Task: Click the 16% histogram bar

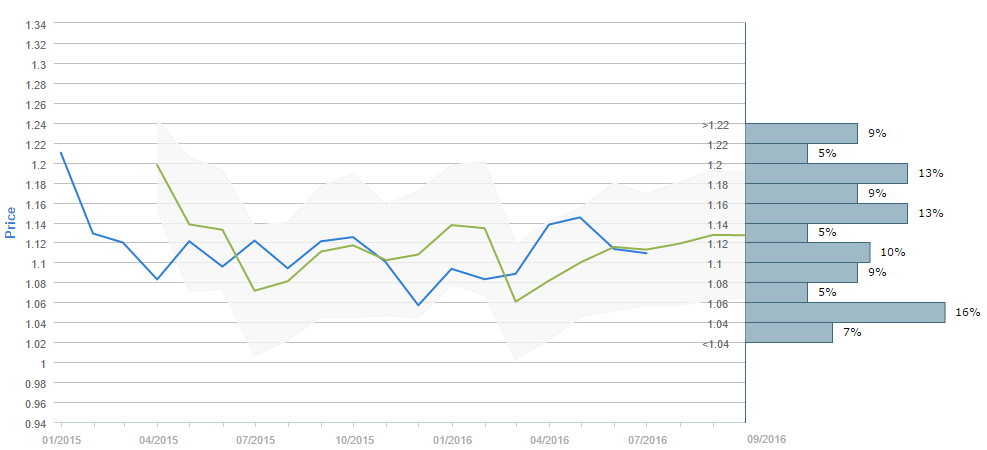Action: tap(845, 313)
